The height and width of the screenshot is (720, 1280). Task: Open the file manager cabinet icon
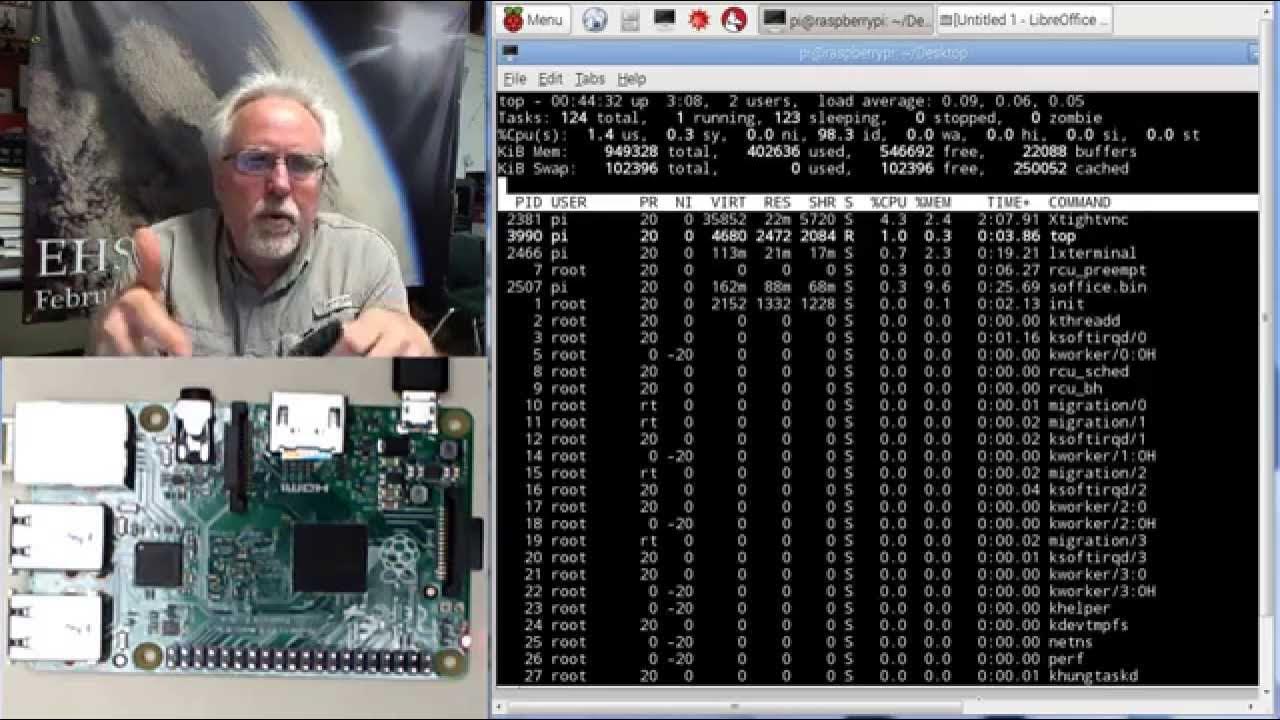click(x=629, y=19)
